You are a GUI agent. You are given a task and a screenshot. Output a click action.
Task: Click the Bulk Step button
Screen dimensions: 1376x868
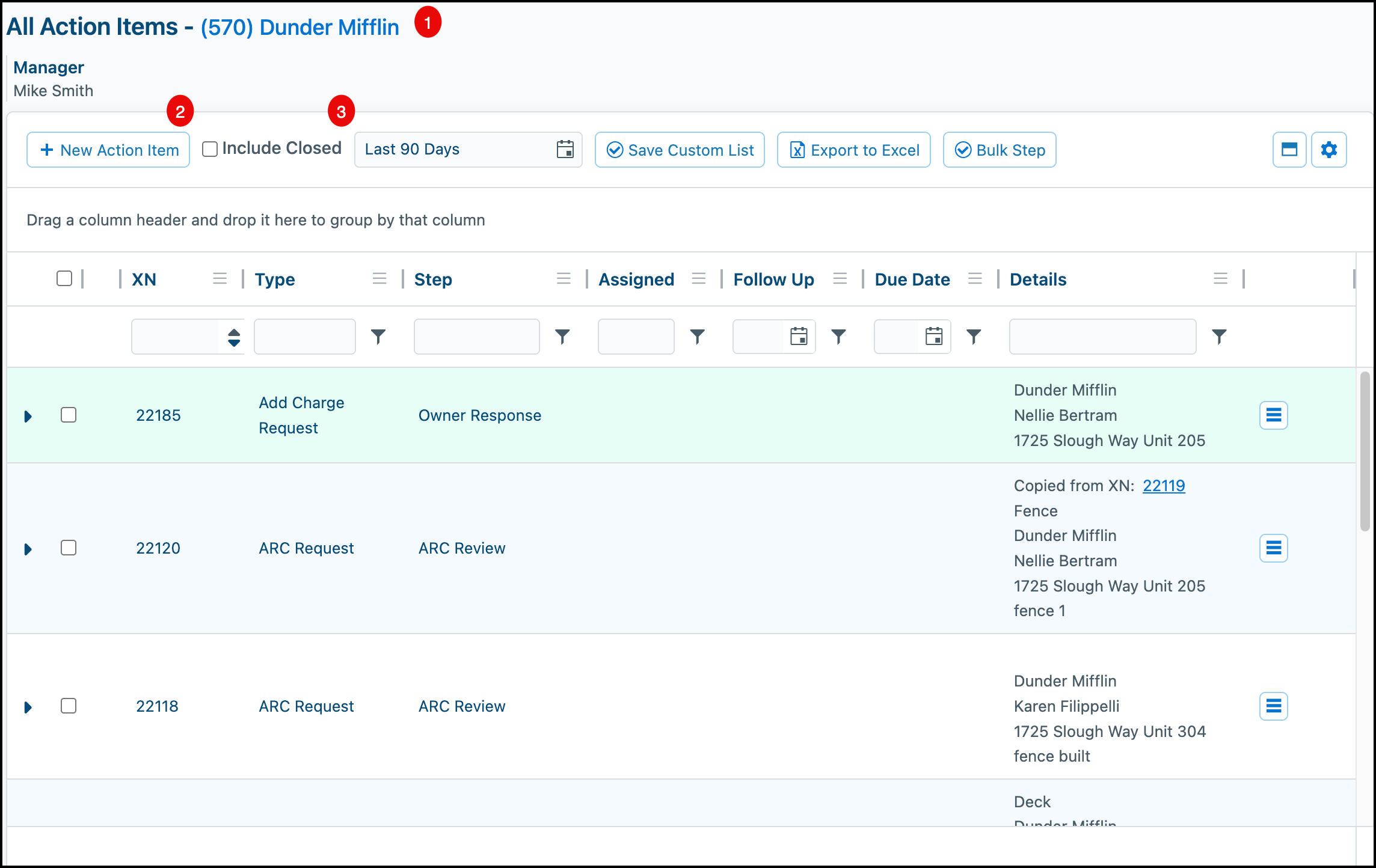coord(1000,150)
